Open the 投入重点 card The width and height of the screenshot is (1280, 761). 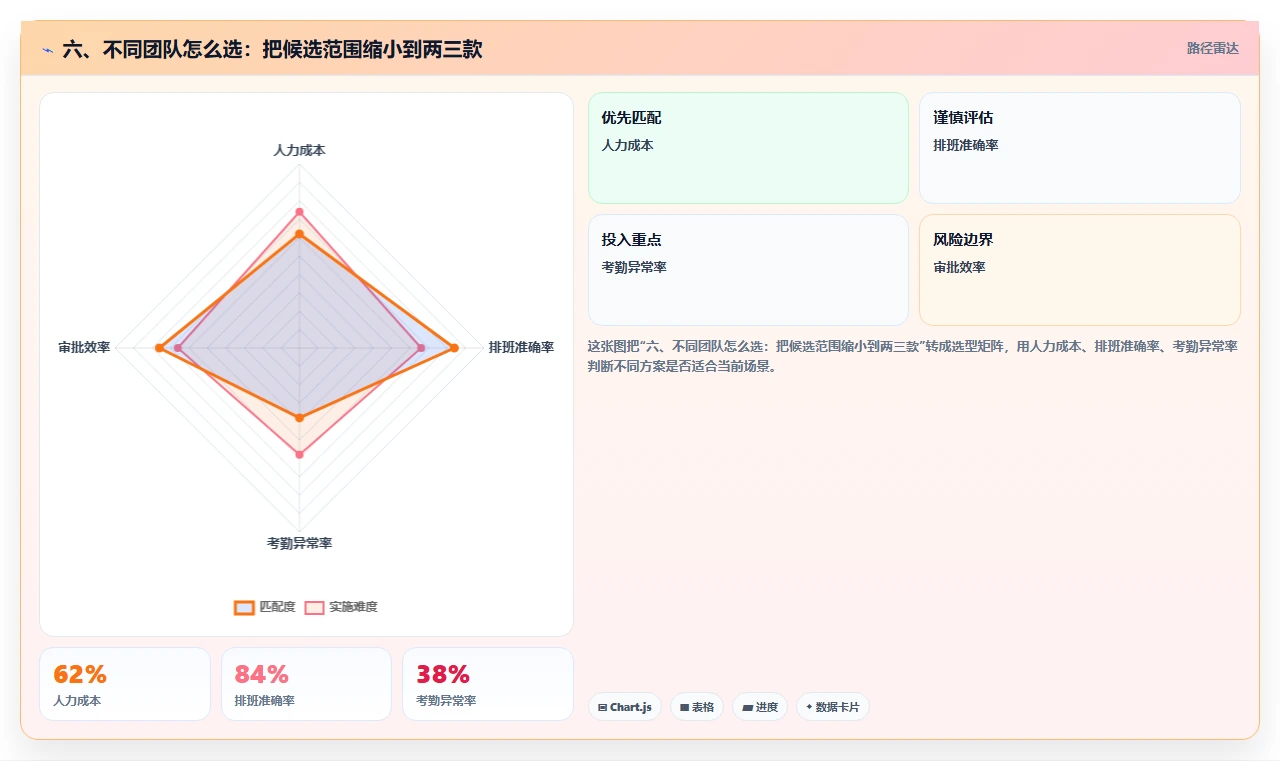(x=748, y=270)
